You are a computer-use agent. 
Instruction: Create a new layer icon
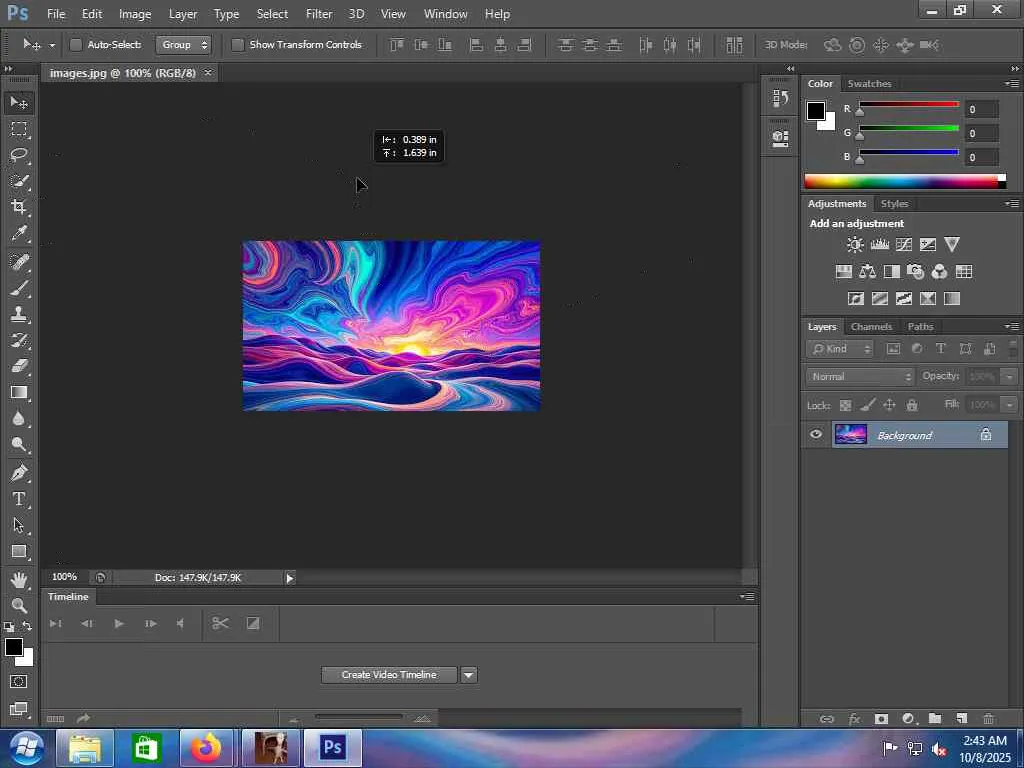coord(961,718)
